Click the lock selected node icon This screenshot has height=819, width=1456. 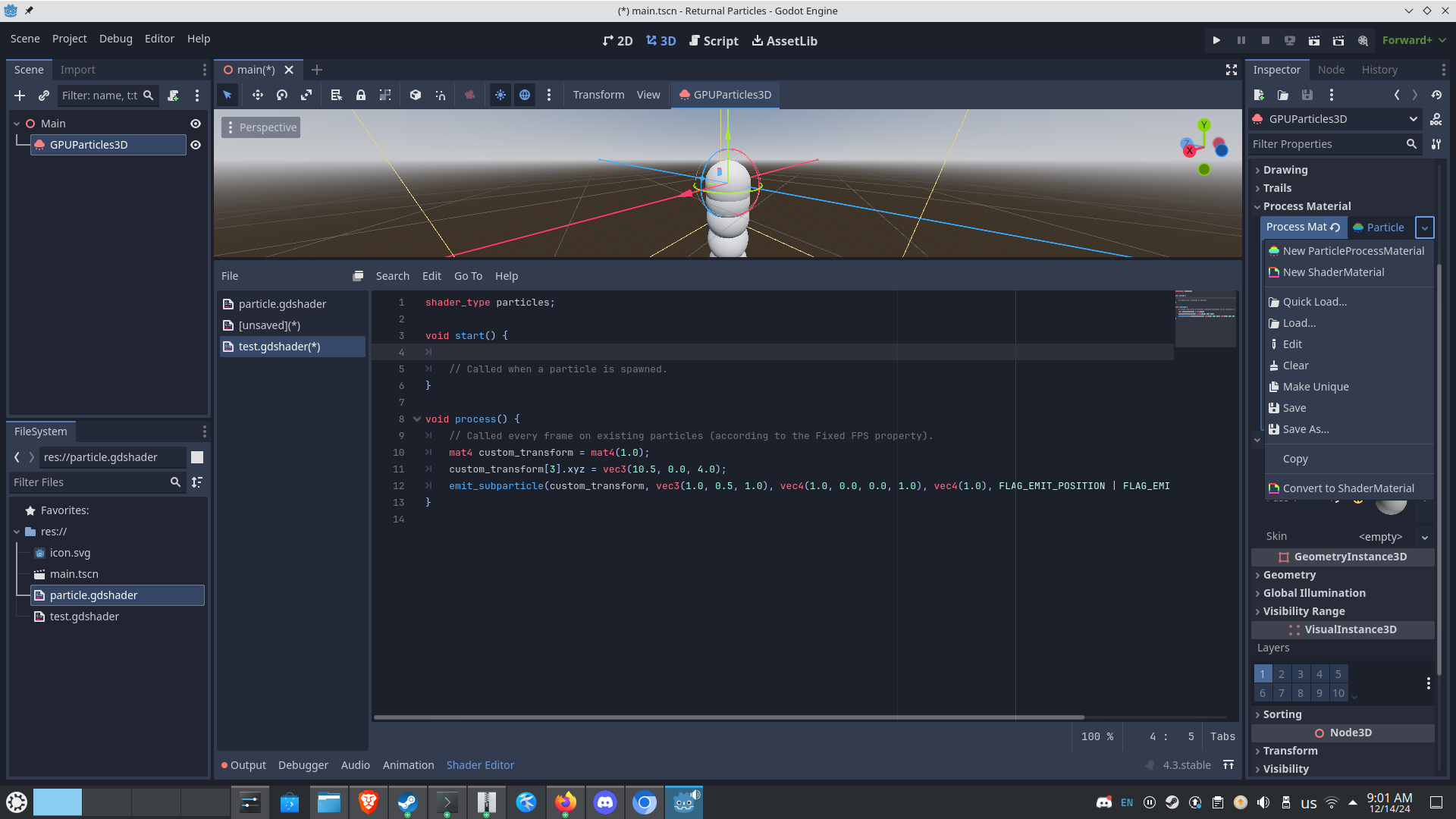pyautogui.click(x=361, y=95)
